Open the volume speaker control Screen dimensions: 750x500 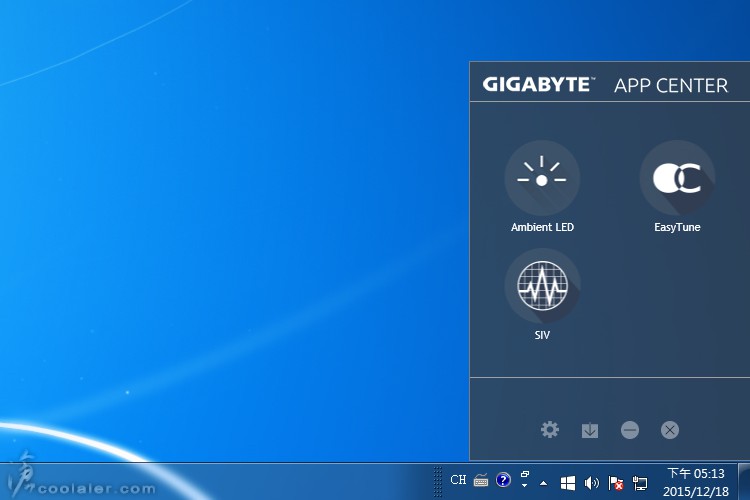(591, 483)
